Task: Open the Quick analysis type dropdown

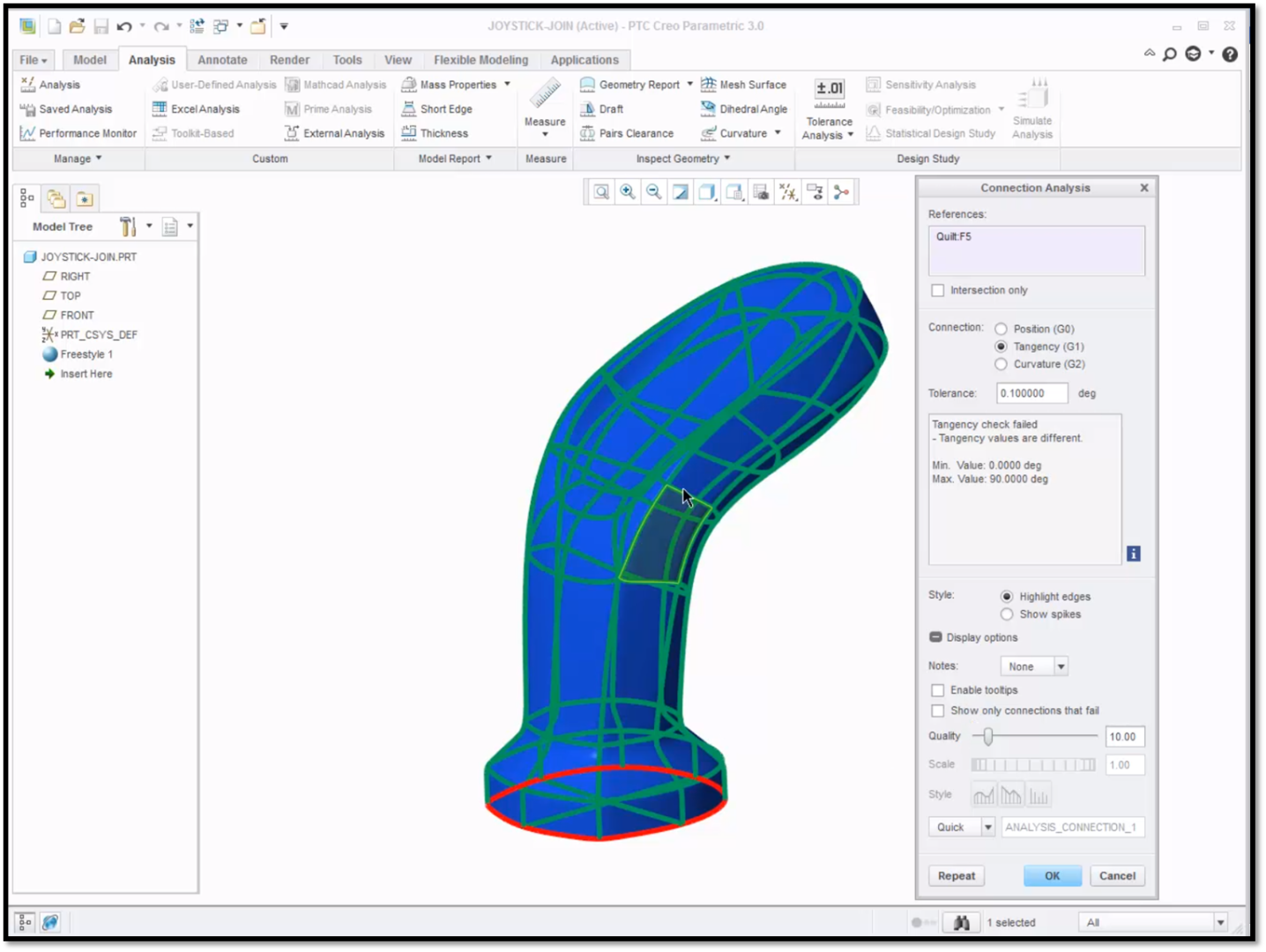Action: point(962,827)
